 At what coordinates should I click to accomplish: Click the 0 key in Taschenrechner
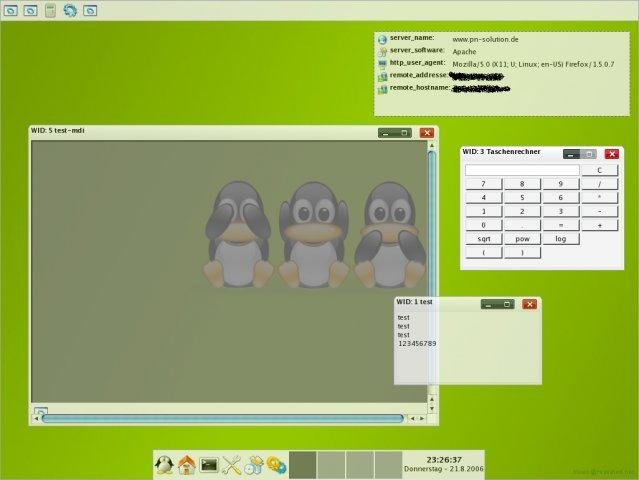[x=484, y=225]
